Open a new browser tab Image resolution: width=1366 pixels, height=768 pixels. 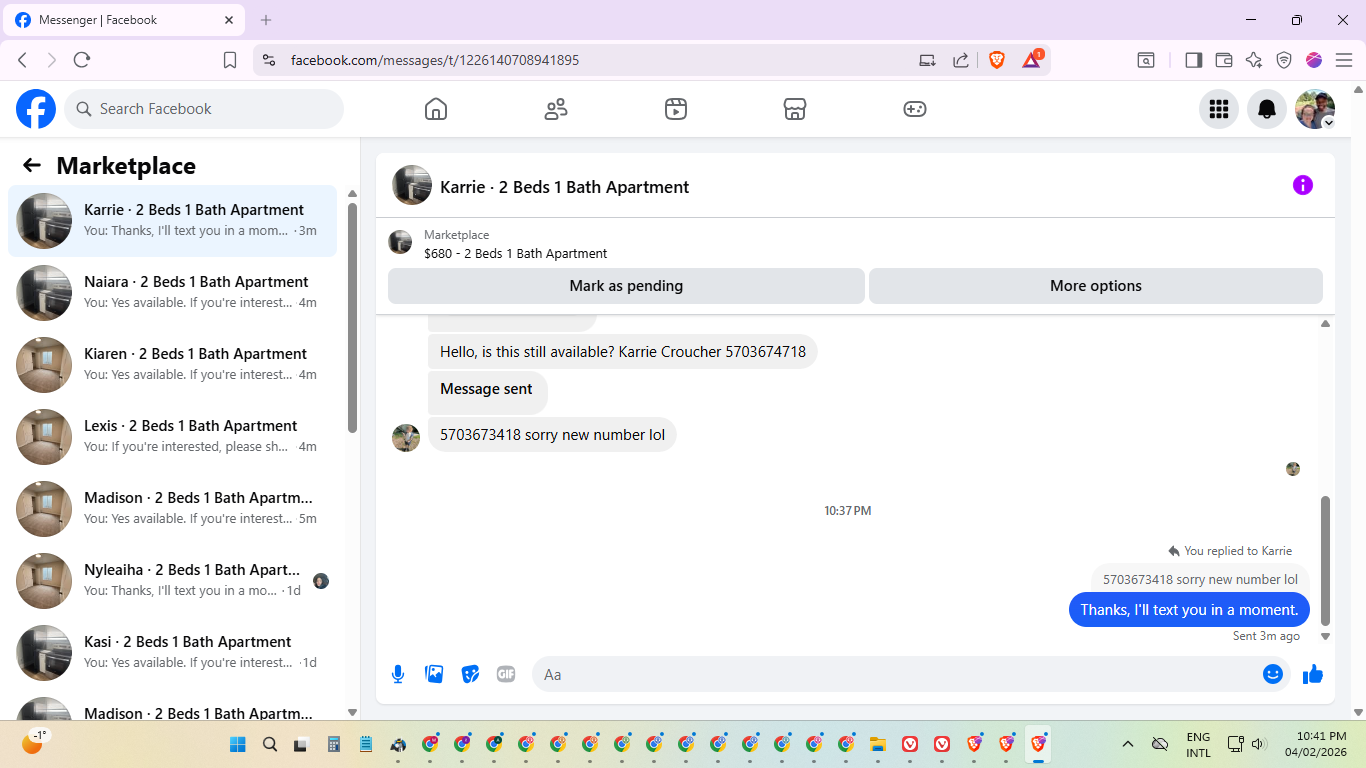tap(266, 20)
